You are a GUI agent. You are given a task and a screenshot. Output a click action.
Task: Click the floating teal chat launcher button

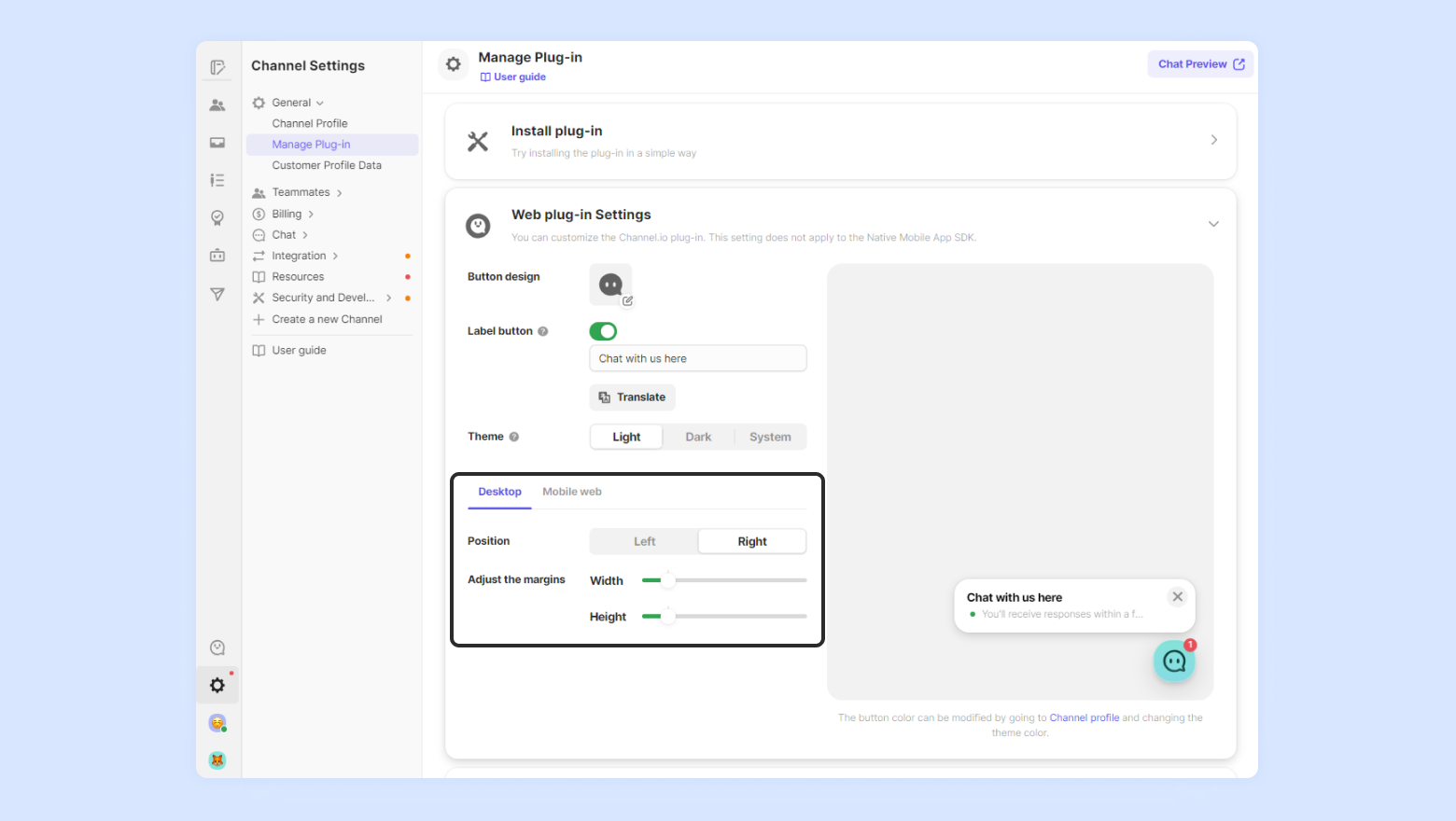pos(1174,661)
